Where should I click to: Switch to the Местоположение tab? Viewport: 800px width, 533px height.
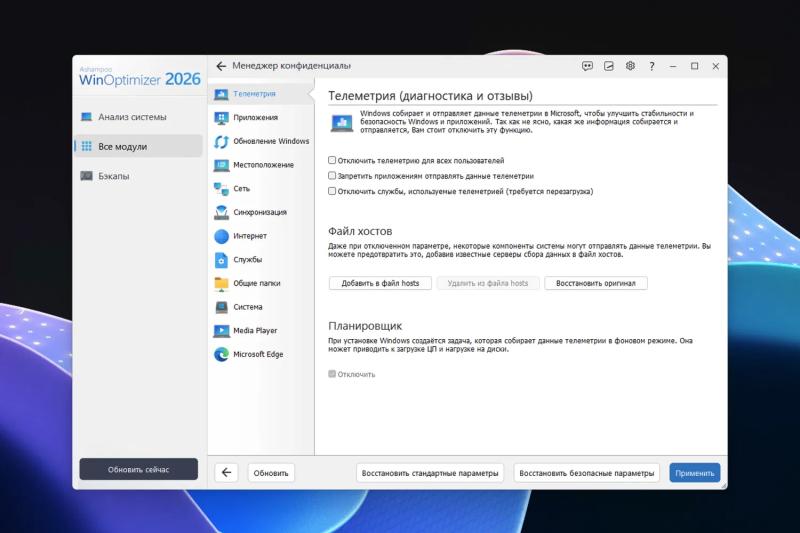pos(261,165)
